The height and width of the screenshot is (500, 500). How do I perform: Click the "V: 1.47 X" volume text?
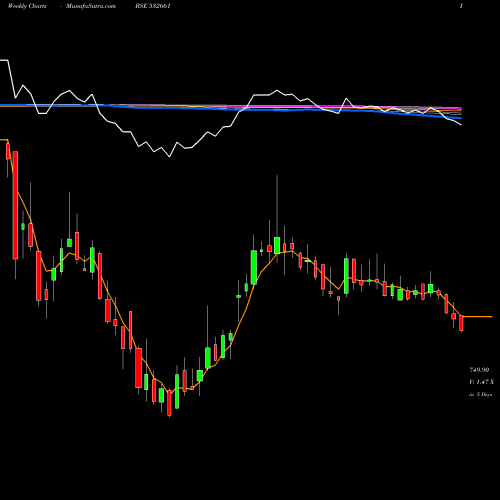481,382
